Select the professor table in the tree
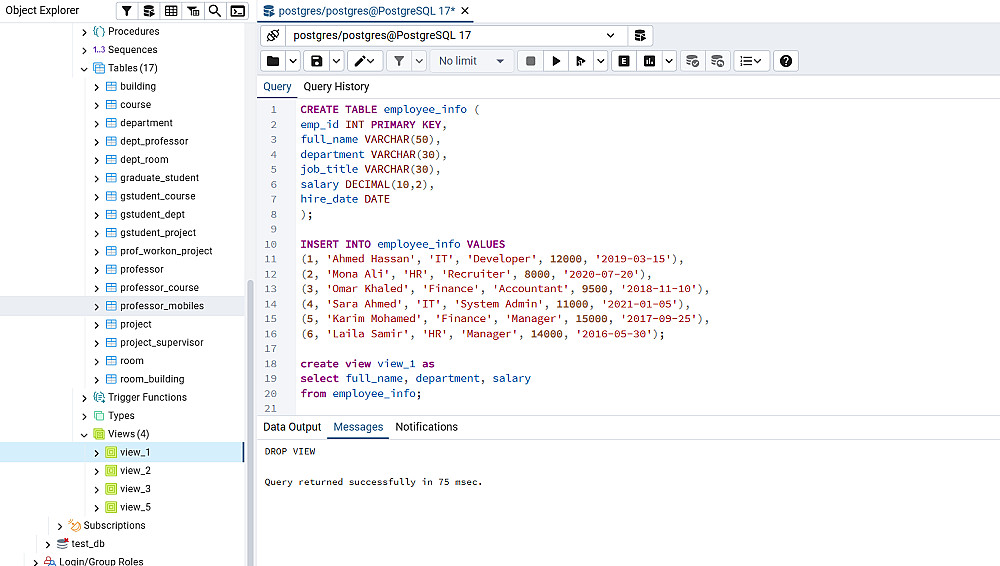Image resolution: width=1000 pixels, height=566 pixels. [141, 269]
